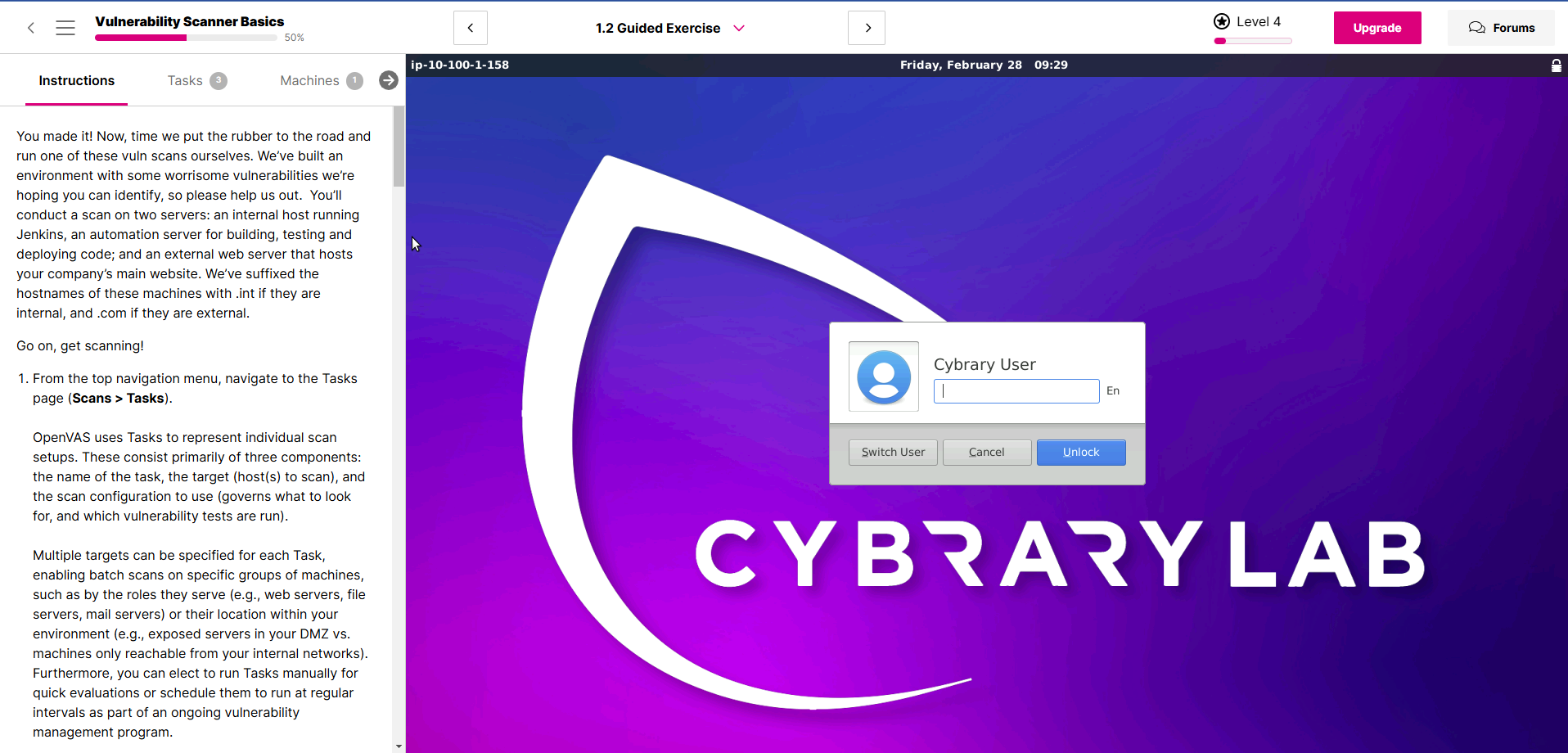The height and width of the screenshot is (753, 1568).
Task: Click the Forums chat bubble icon
Action: point(1476,28)
